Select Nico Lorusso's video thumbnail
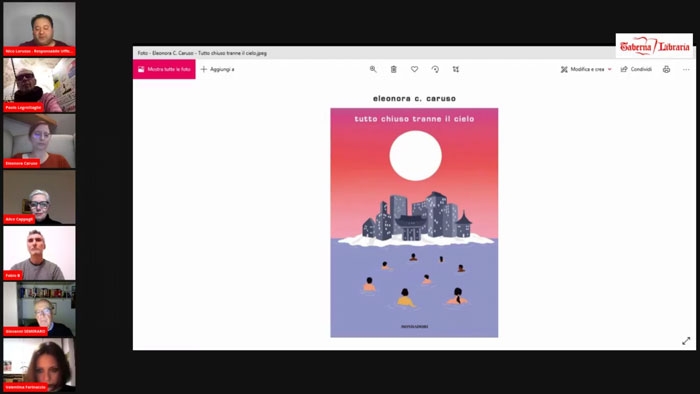700x394 pixels. tap(39, 29)
